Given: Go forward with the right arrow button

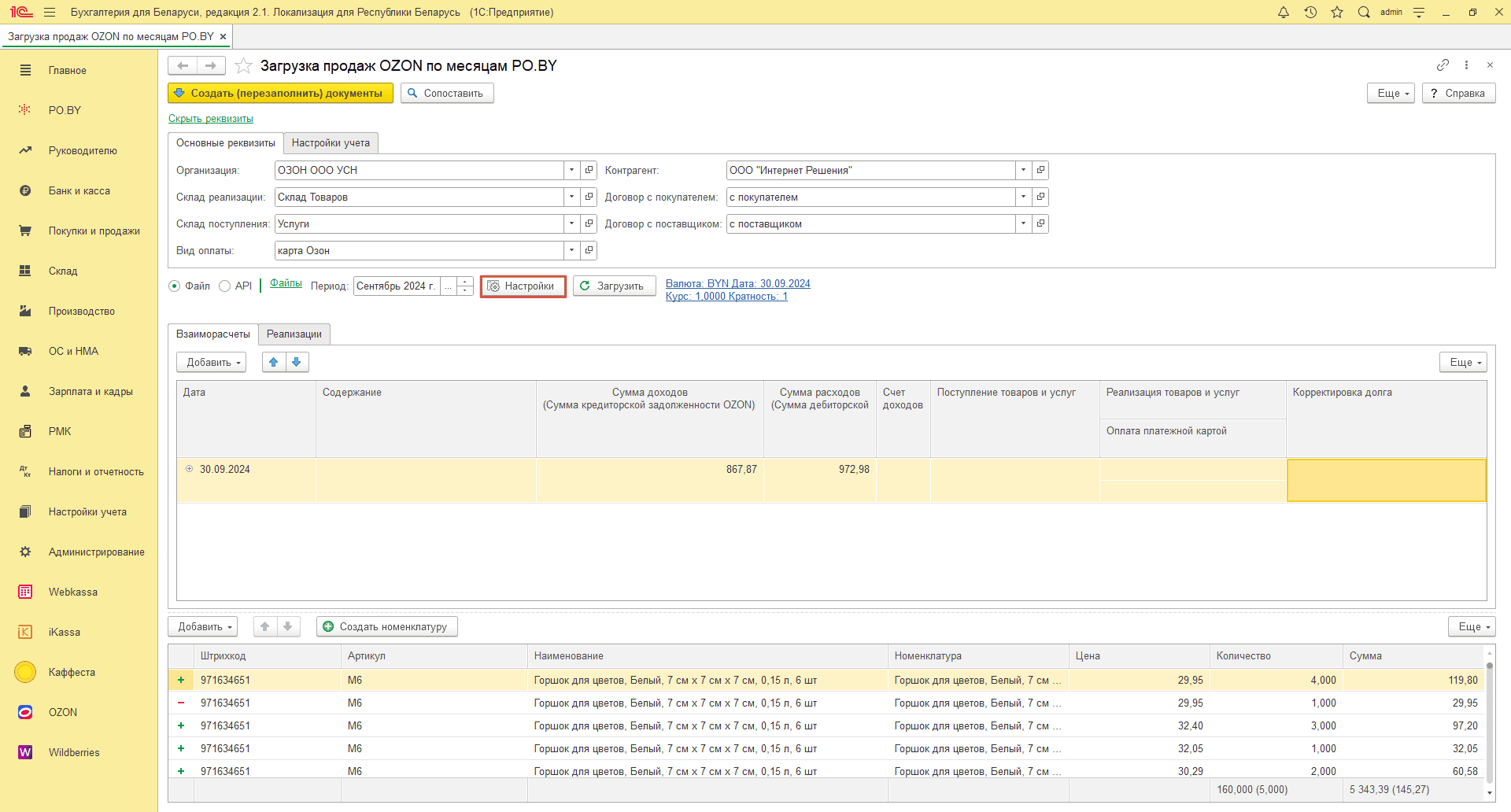Looking at the screenshot, I should [211, 66].
